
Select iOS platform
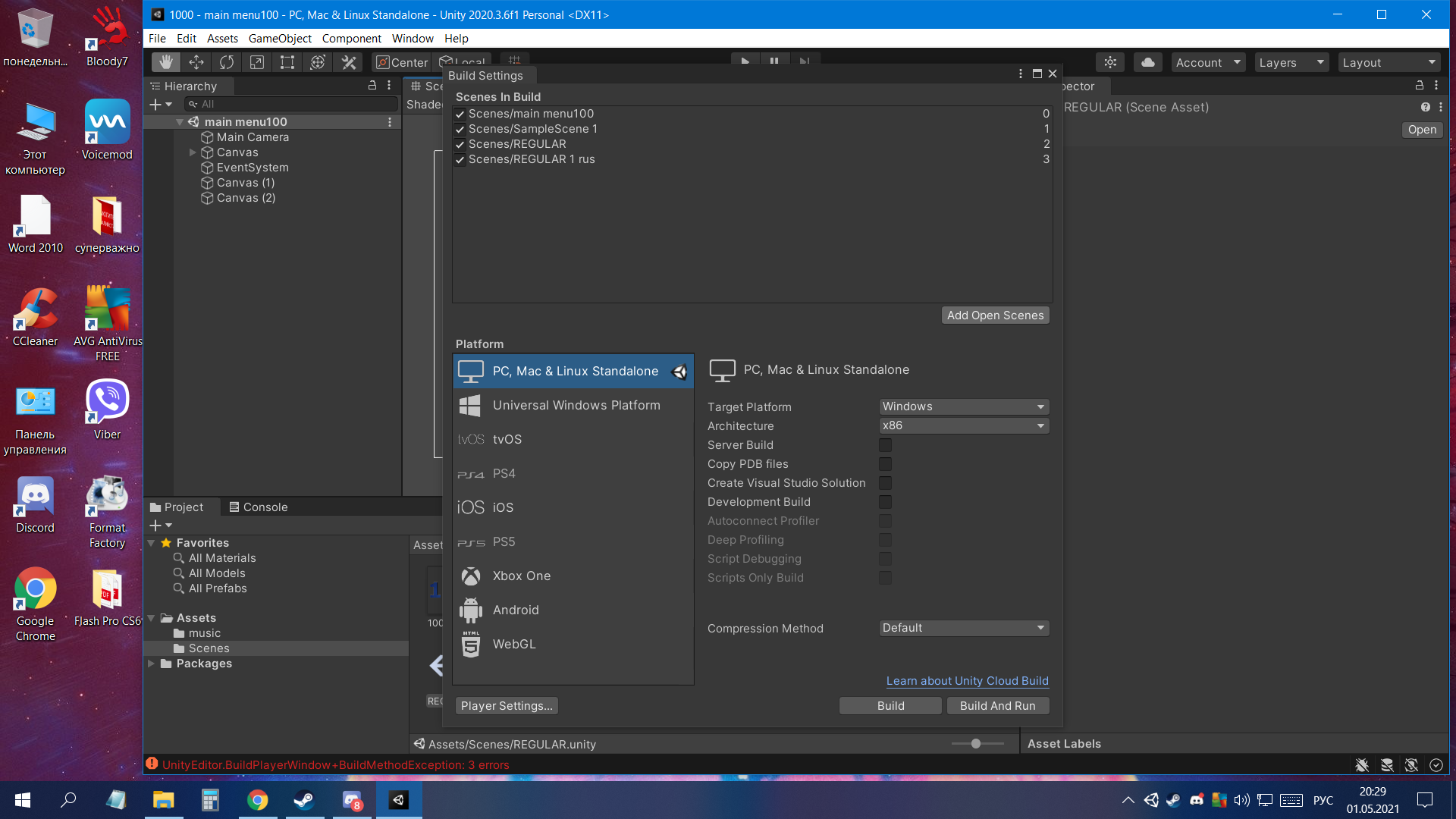pos(573,507)
